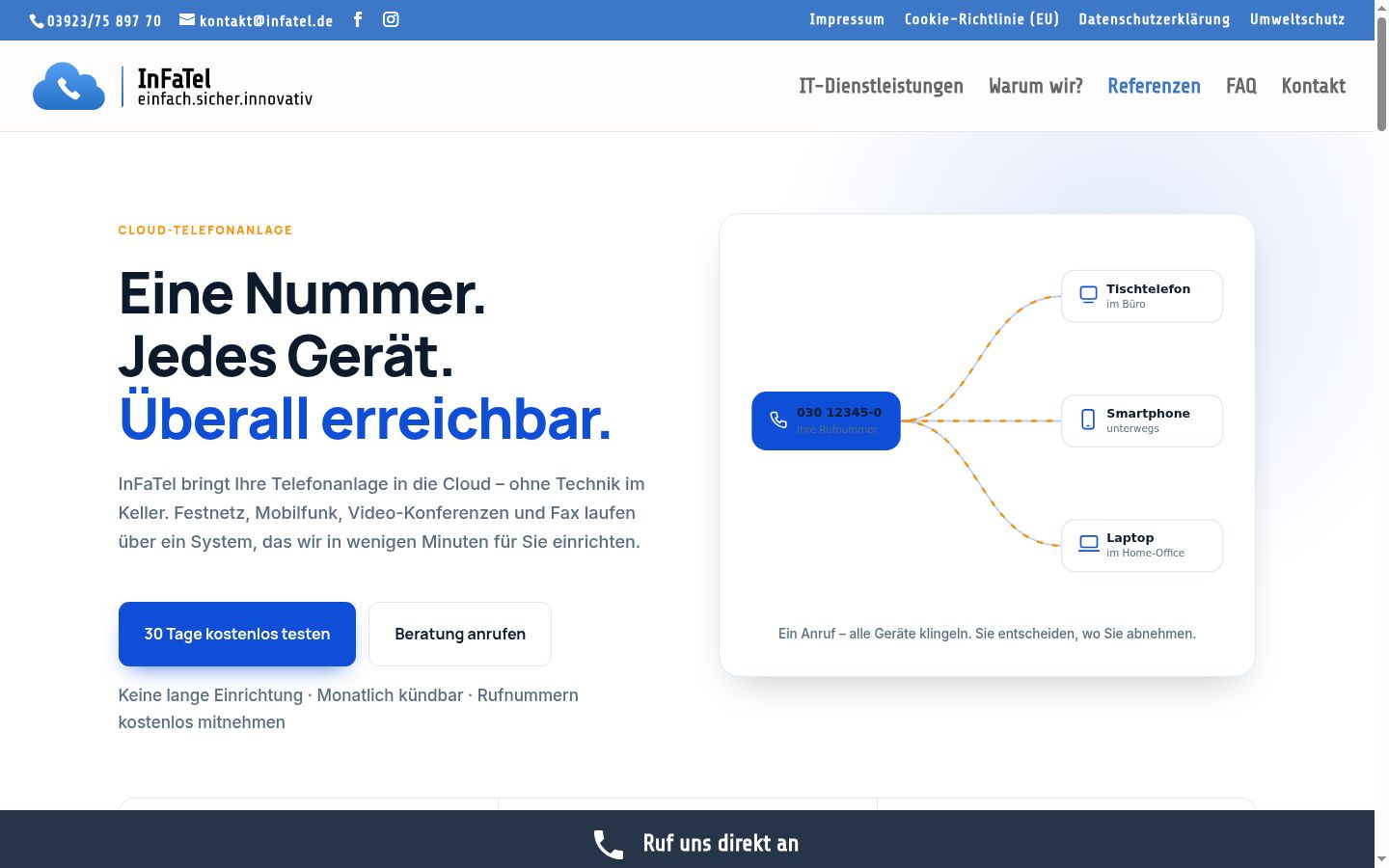1389x868 pixels.
Task: Click einfach.sicher.innovativ tagline
Action: pyautogui.click(x=225, y=98)
